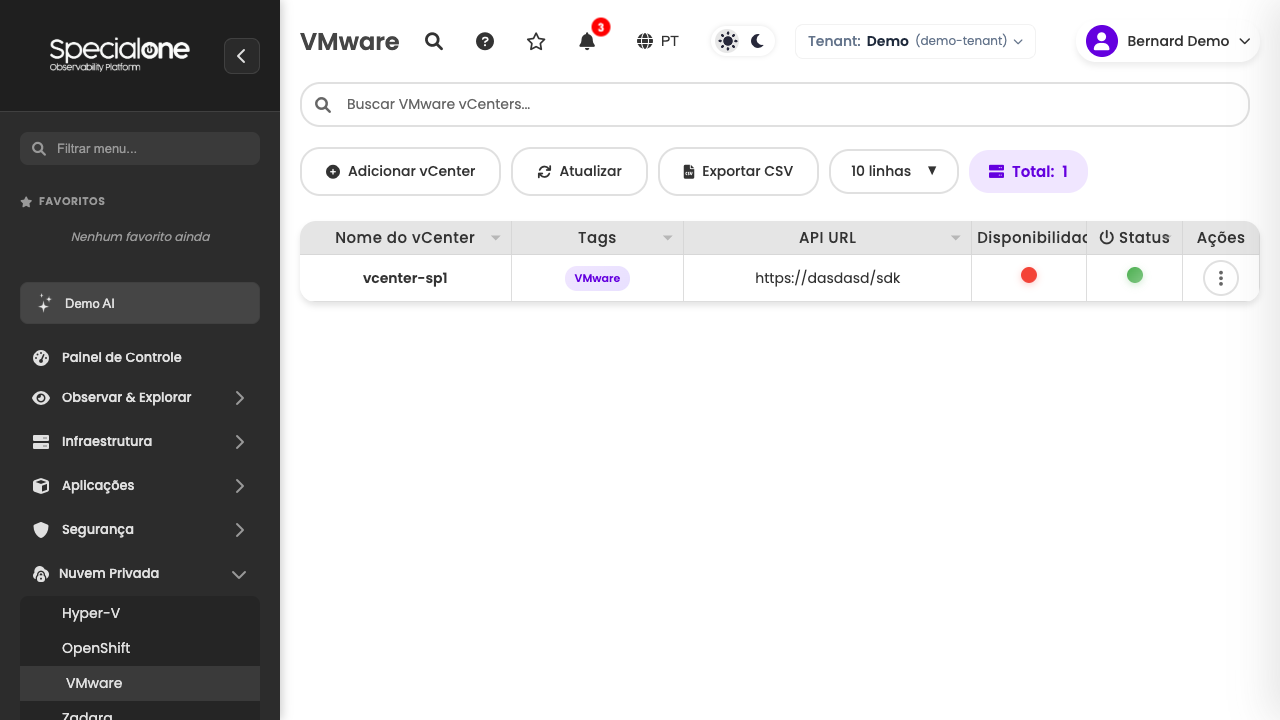Open Nome do vCenter column filter arrow

(495, 238)
